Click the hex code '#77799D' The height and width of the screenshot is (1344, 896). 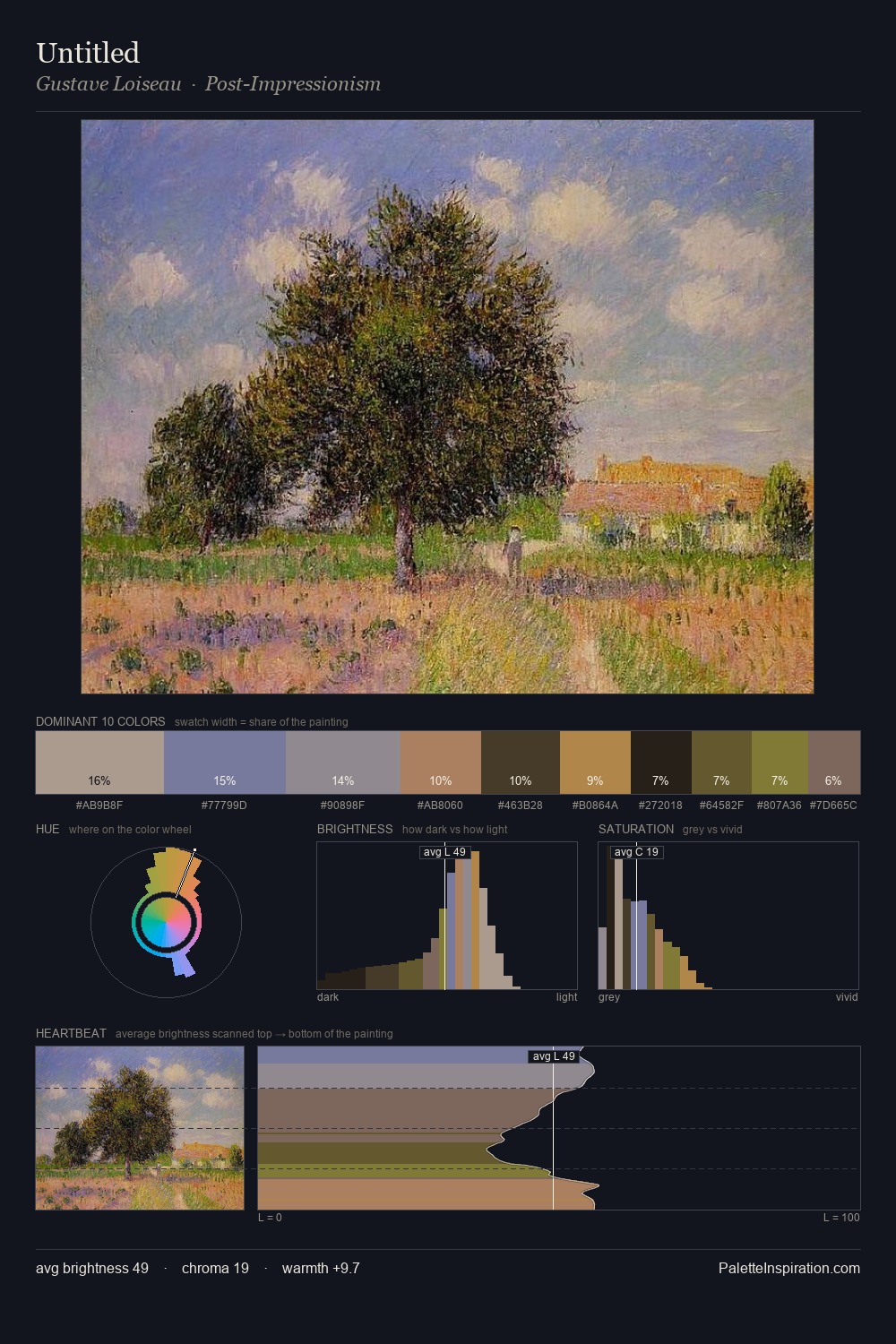click(224, 806)
